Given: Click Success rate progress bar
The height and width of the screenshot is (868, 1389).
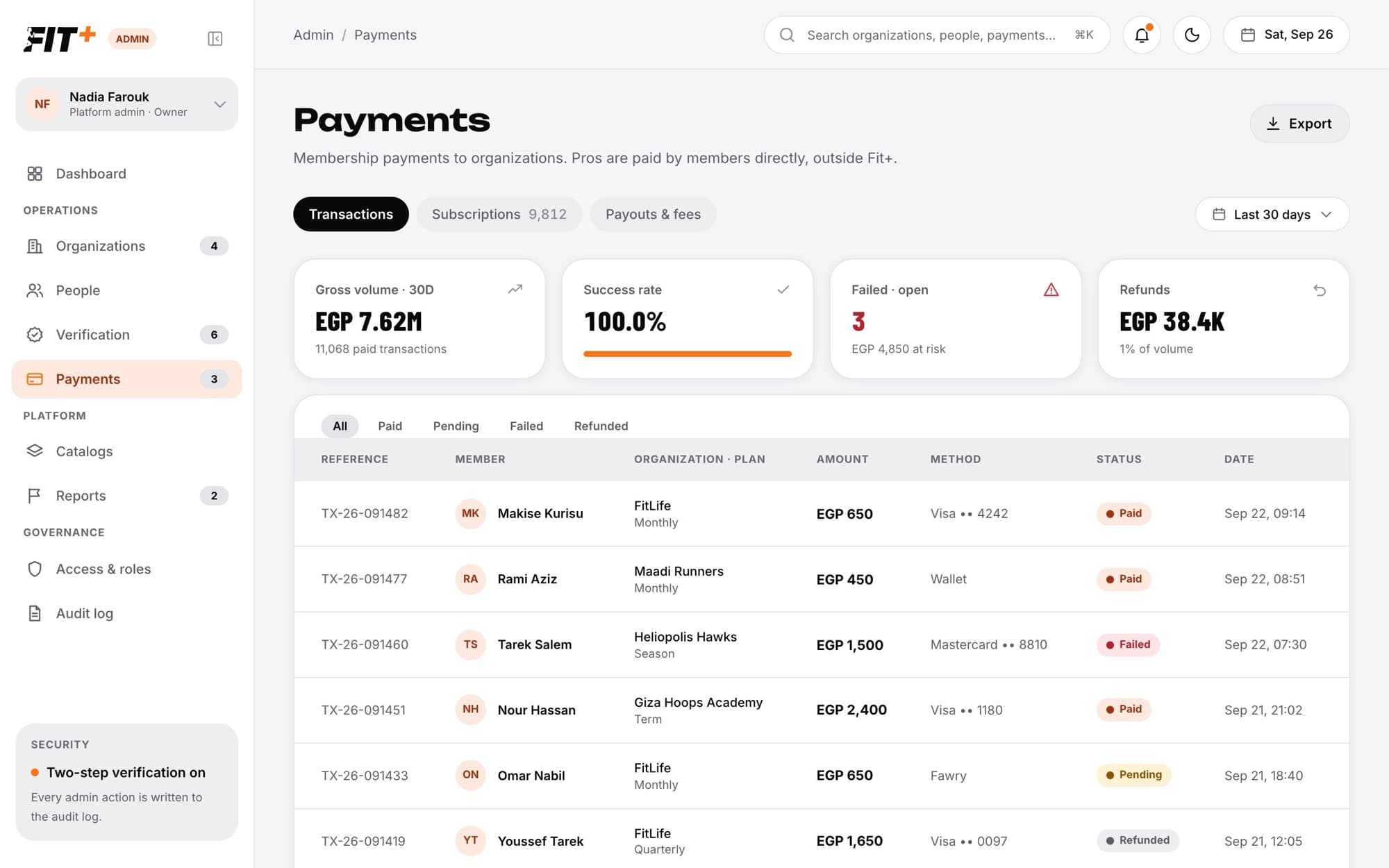Looking at the screenshot, I should point(688,353).
